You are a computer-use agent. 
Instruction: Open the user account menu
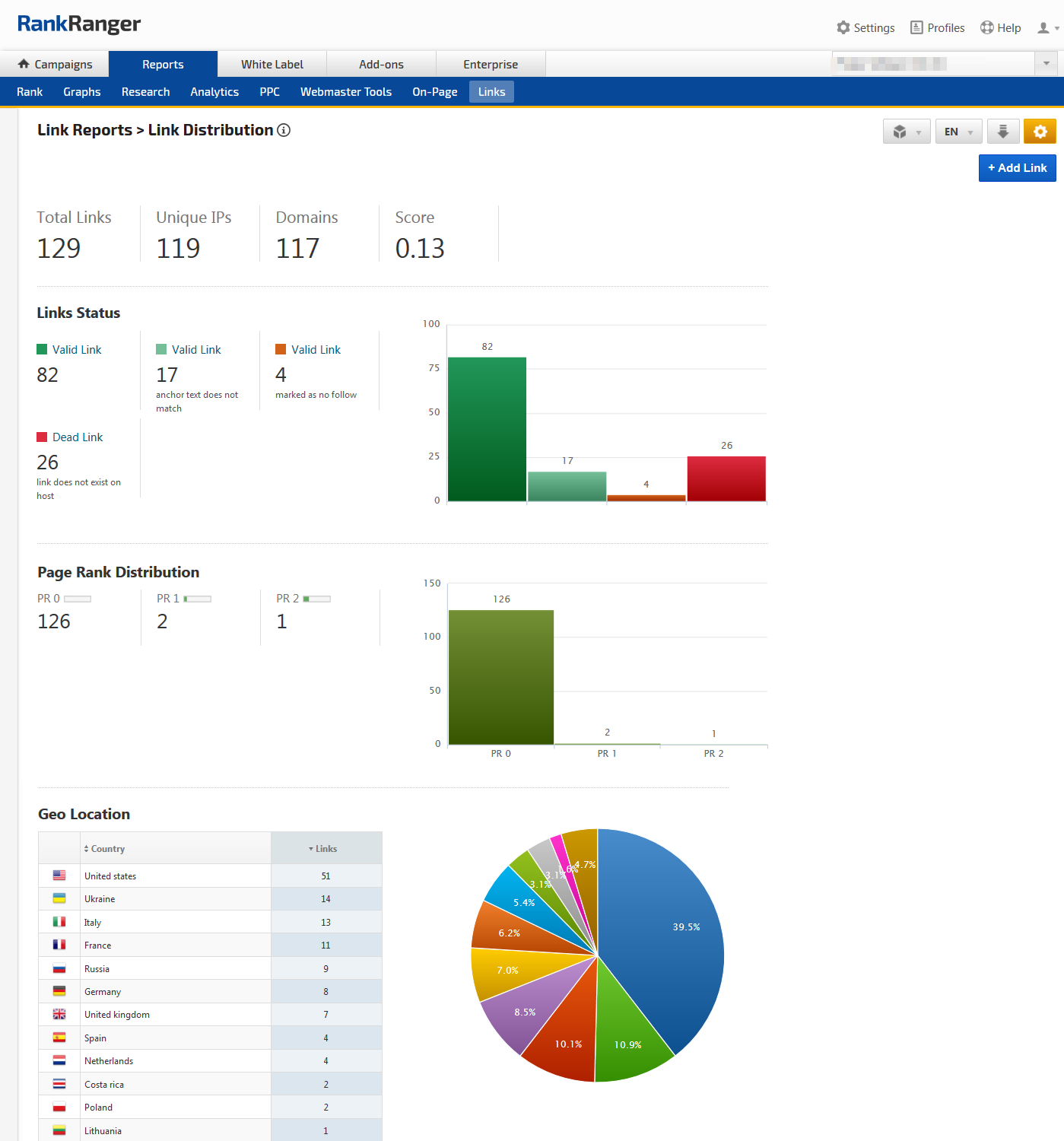tap(1047, 28)
